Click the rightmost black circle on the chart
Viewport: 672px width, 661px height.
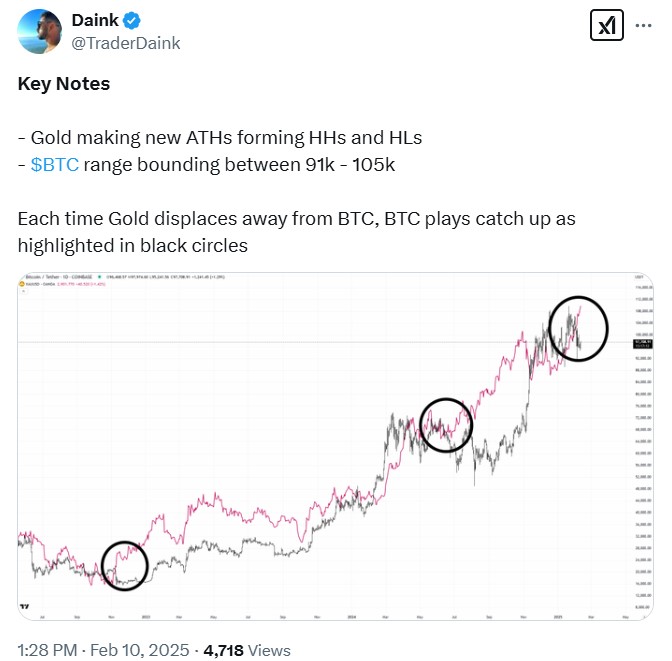tap(577, 328)
